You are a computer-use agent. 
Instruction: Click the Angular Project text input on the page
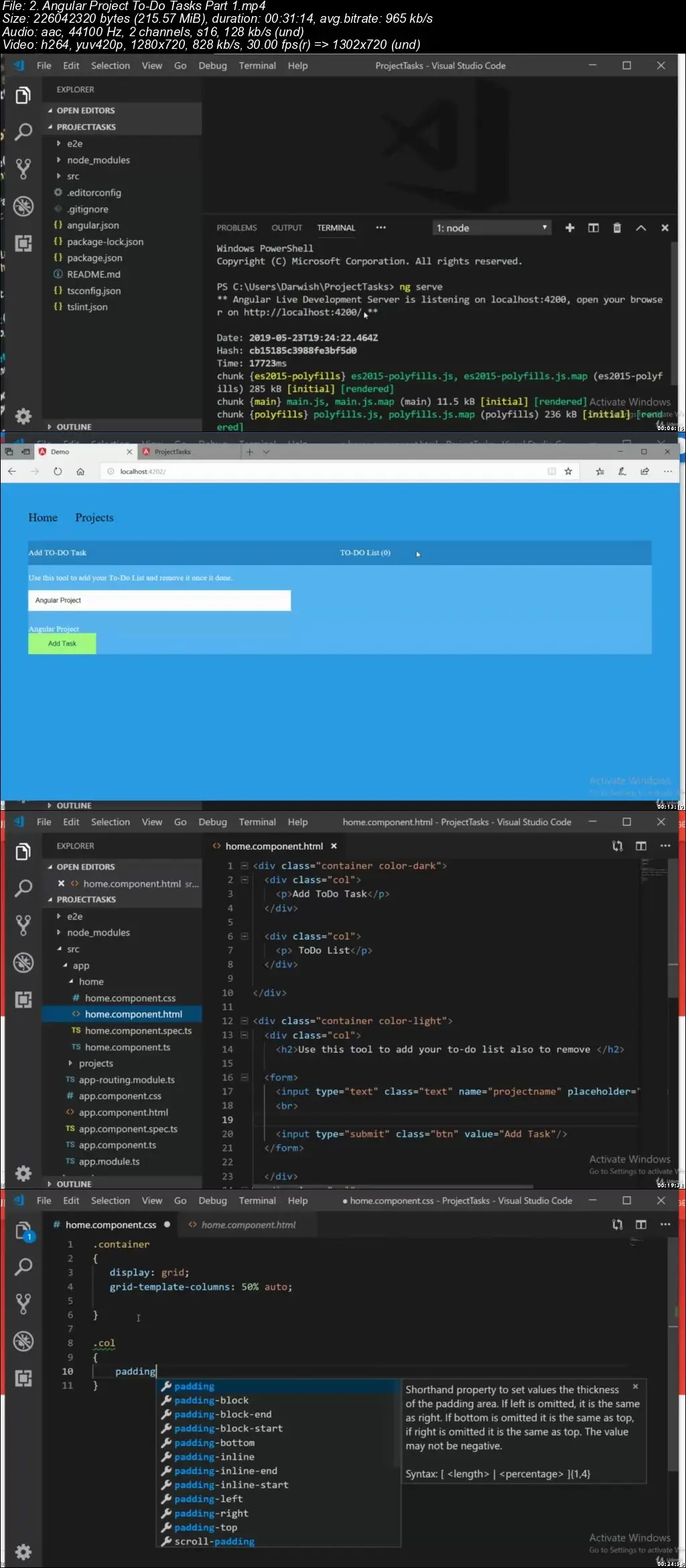coord(159,600)
